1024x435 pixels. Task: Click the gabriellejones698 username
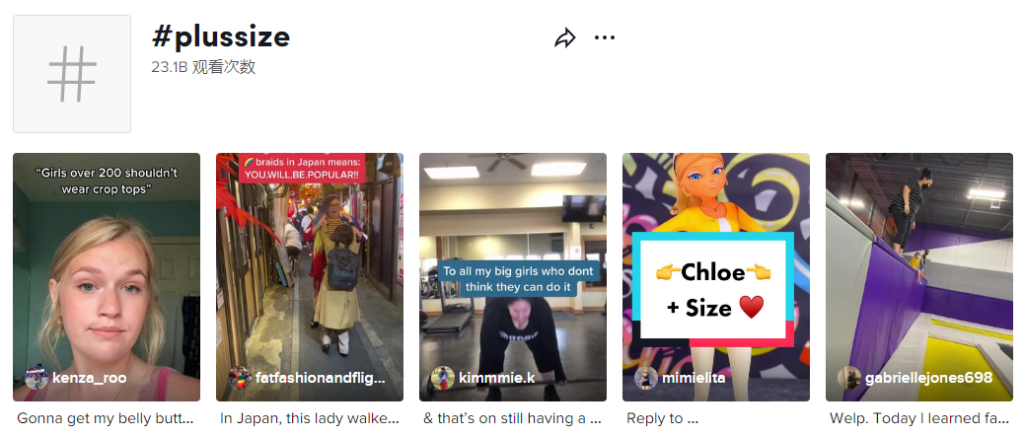tap(929, 378)
